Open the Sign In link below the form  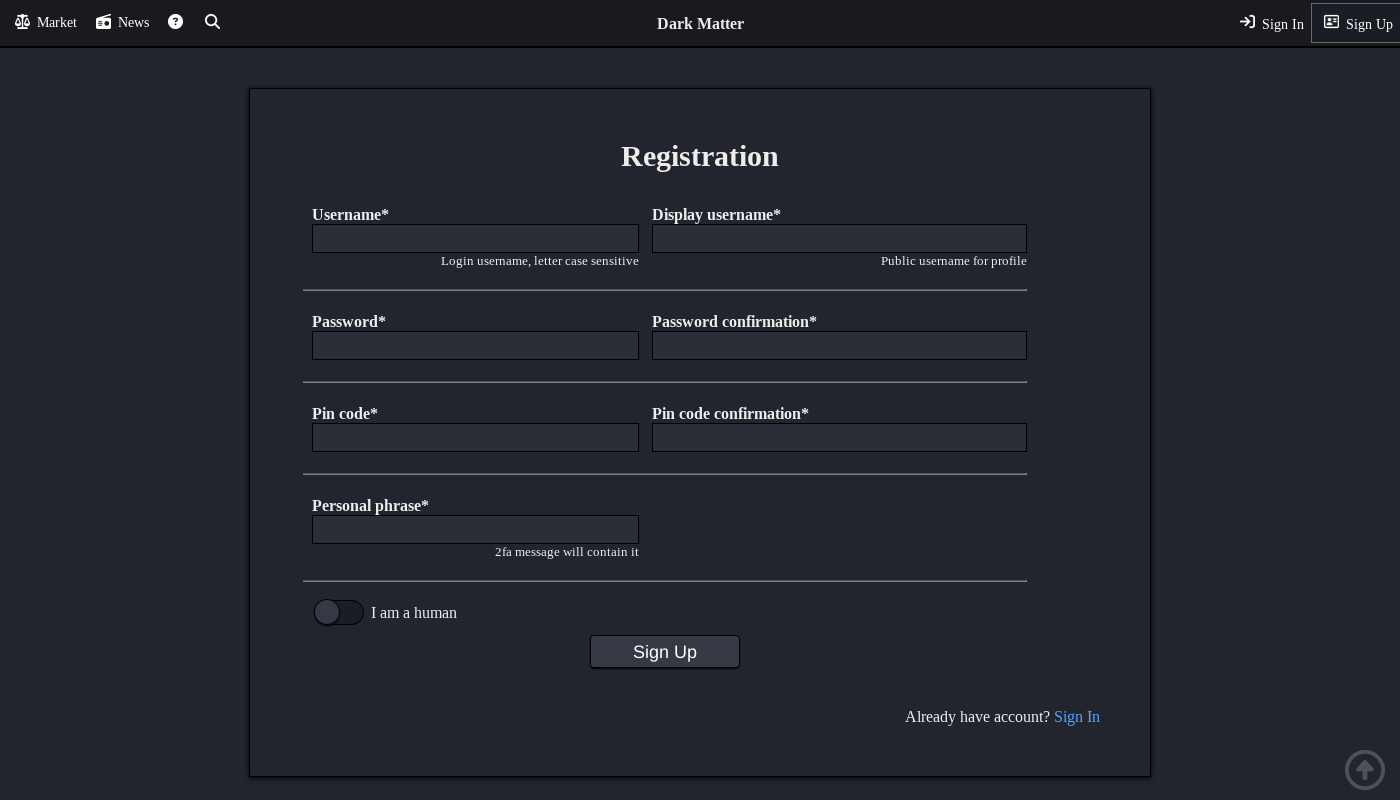coord(1077,716)
